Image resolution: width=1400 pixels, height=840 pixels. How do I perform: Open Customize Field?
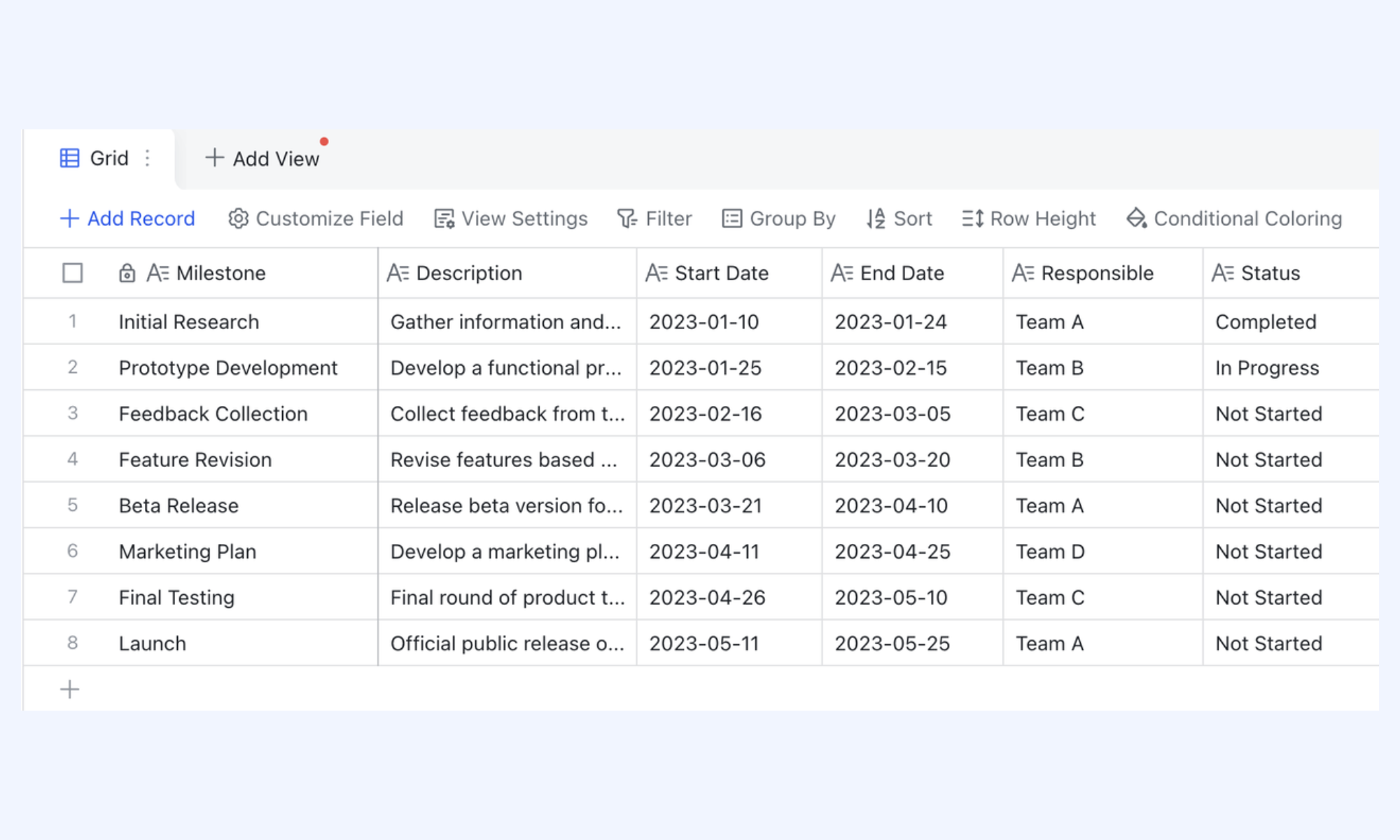coord(316,218)
